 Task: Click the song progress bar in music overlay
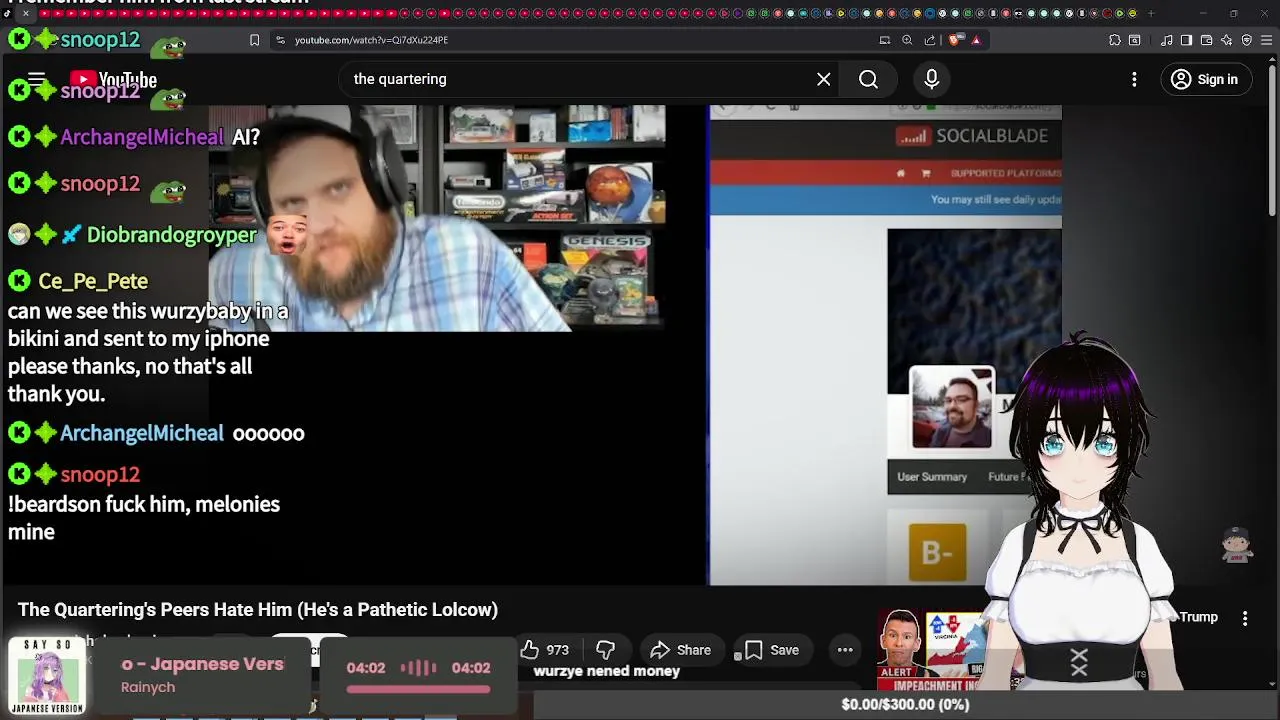coord(418,689)
